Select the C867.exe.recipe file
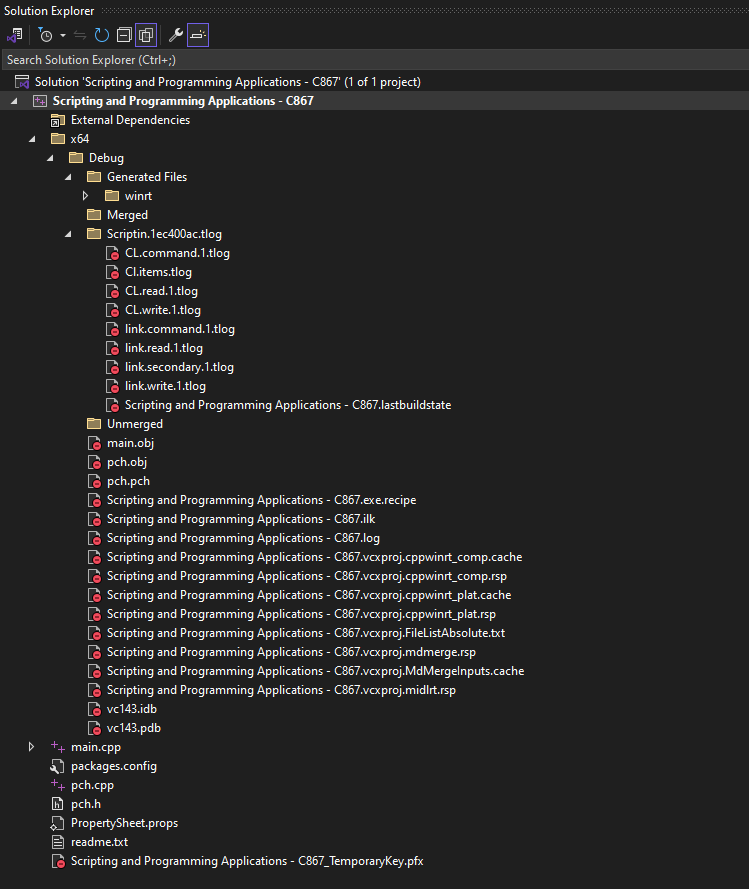The width and height of the screenshot is (749, 889). click(261, 500)
